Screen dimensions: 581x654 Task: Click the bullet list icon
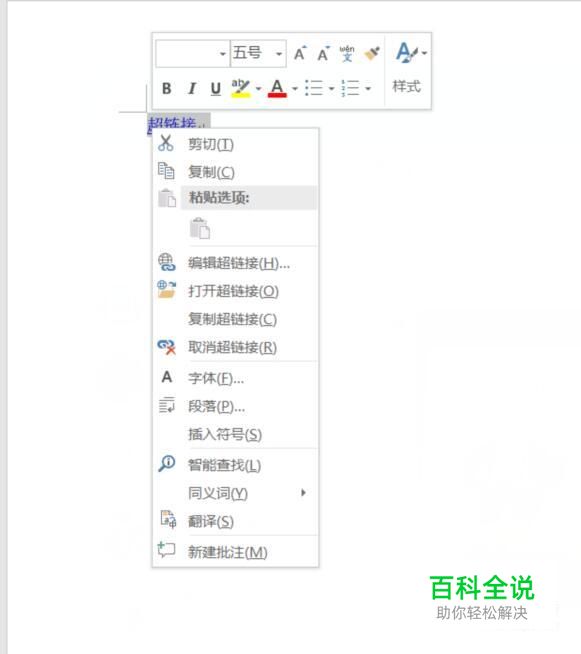click(314, 88)
